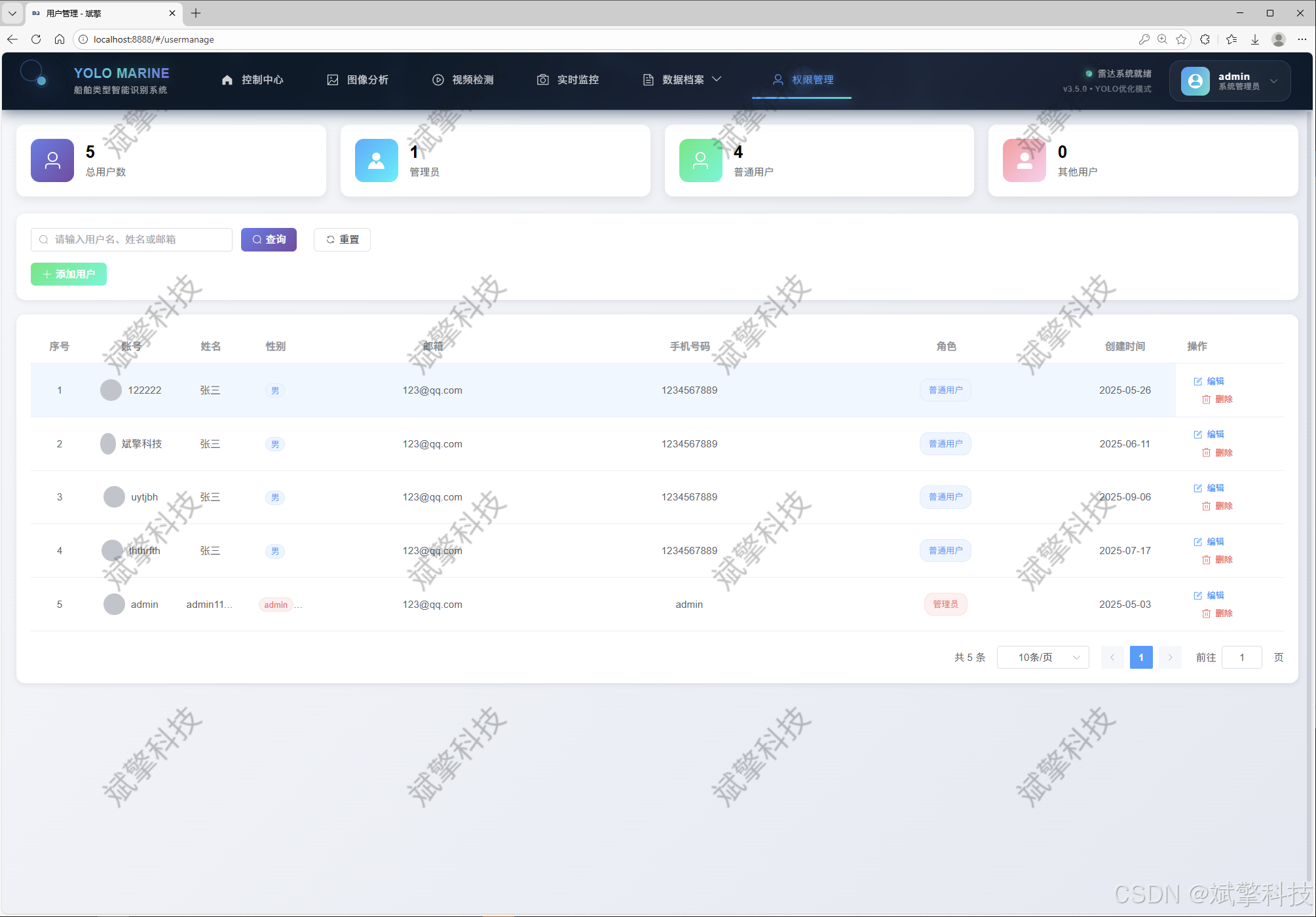Expand admin account dropdown chevron
Image resolution: width=1316 pixels, height=917 pixels.
[x=1274, y=81]
